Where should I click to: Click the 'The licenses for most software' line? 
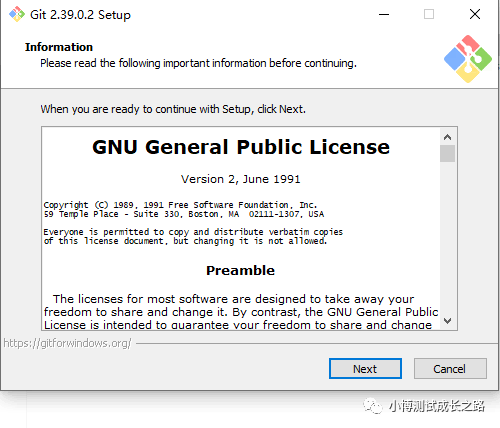click(x=233, y=299)
